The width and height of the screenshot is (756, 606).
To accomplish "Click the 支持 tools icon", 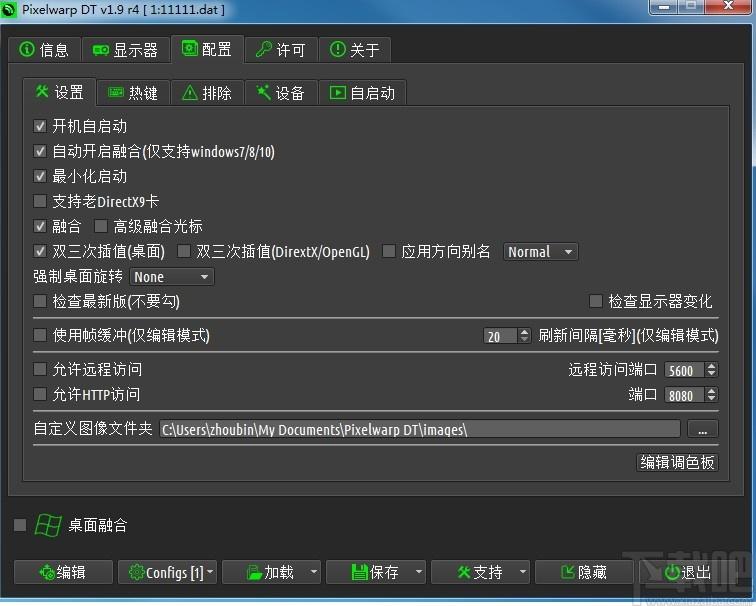I will (463, 572).
